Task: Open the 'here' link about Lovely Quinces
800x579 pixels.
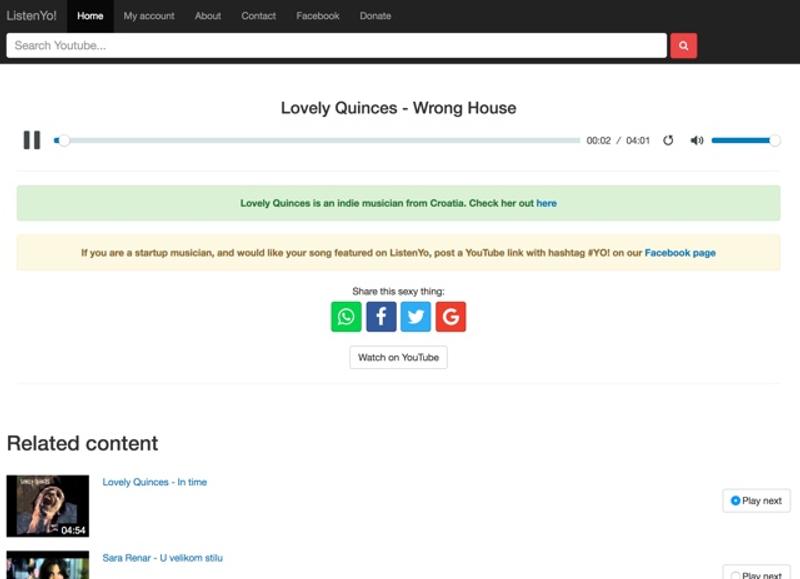Action: pos(546,203)
